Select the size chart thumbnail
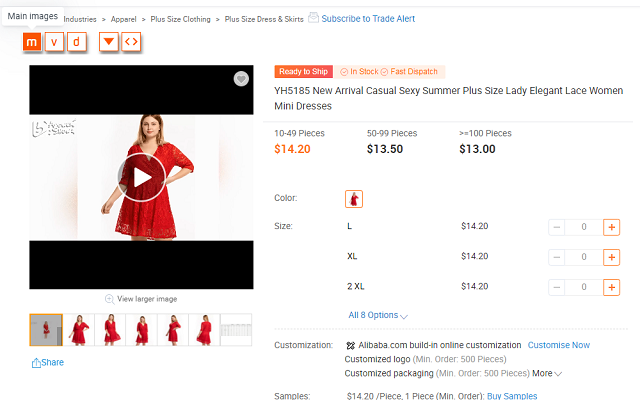This screenshot has width=640, height=400. pyautogui.click(x=235, y=329)
